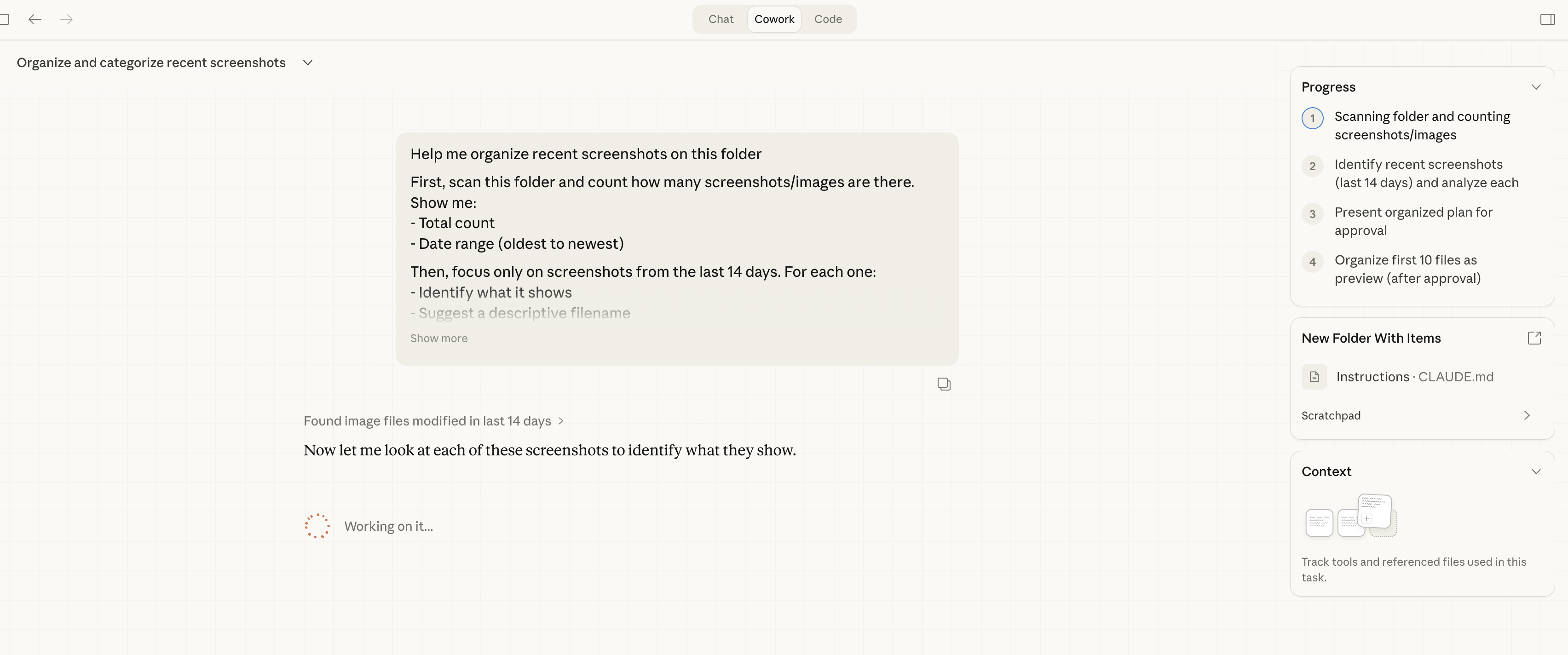
Task: Go back with the left arrow
Action: pos(35,19)
